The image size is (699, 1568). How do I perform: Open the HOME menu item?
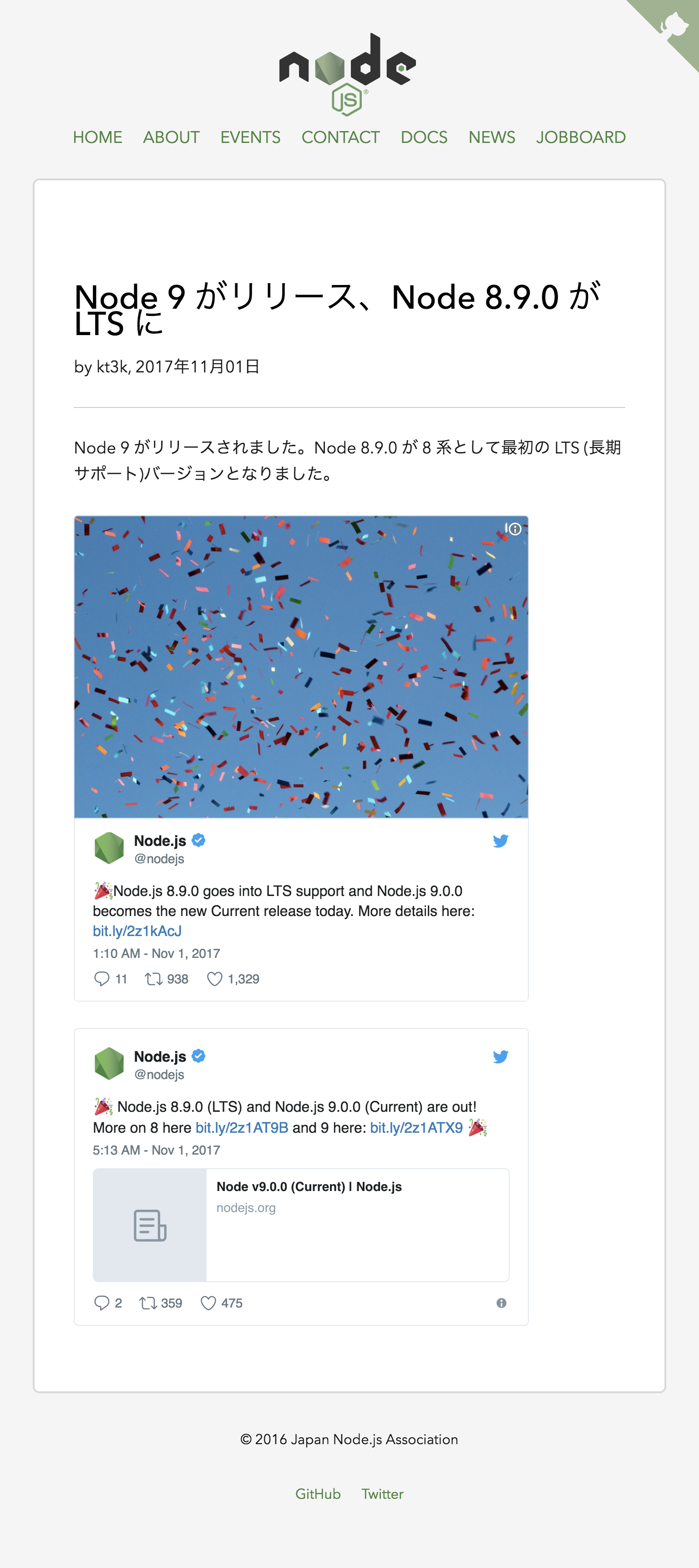pyautogui.click(x=97, y=137)
